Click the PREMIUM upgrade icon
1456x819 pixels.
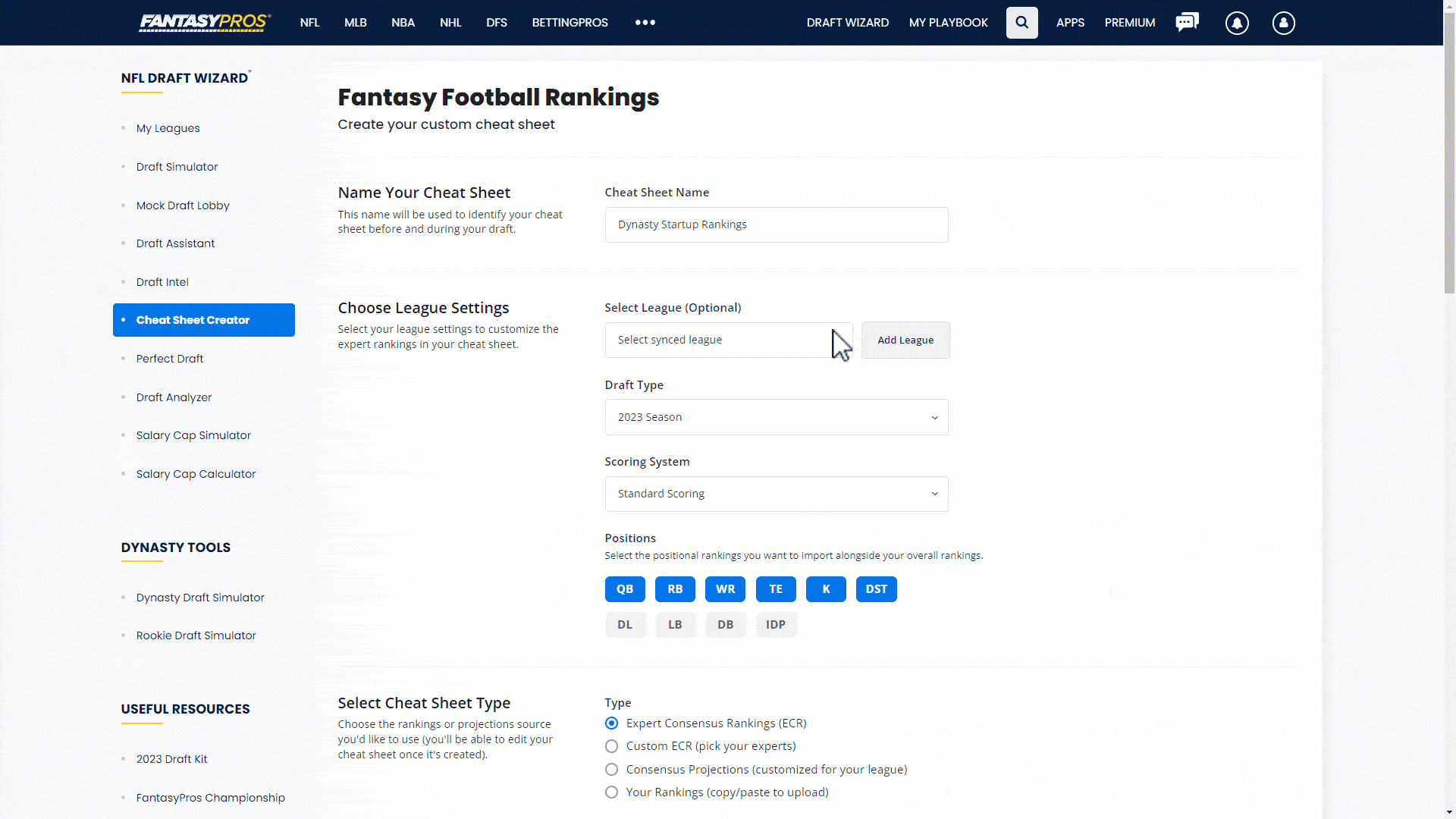click(1129, 22)
